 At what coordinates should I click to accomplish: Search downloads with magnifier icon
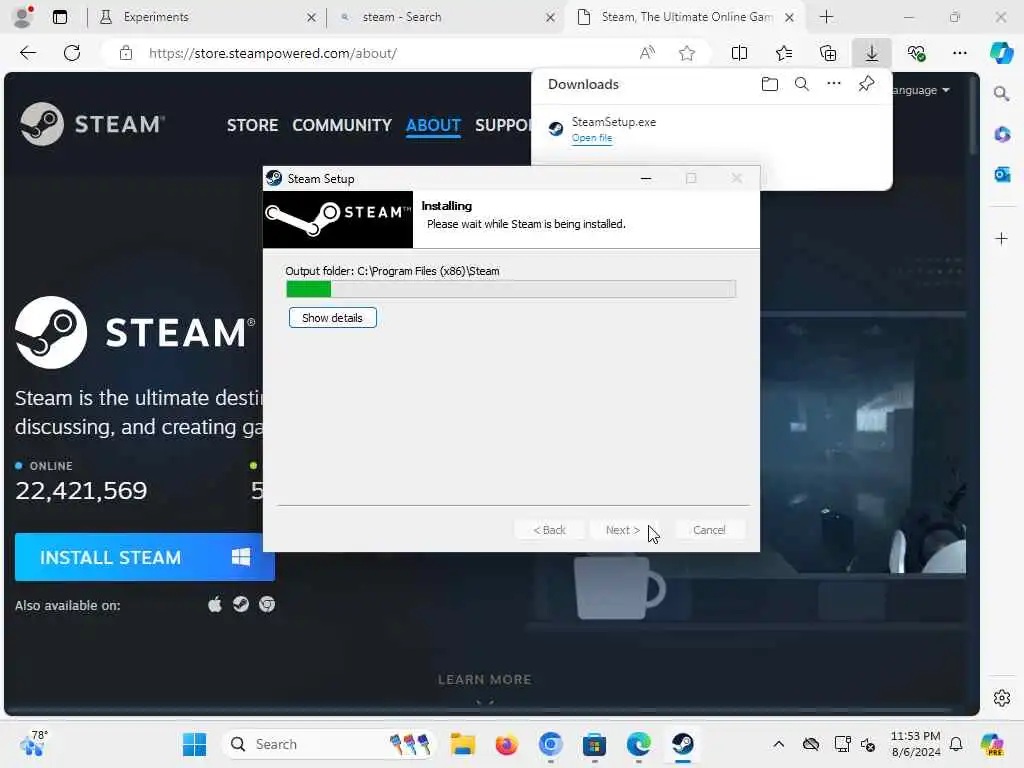click(802, 84)
